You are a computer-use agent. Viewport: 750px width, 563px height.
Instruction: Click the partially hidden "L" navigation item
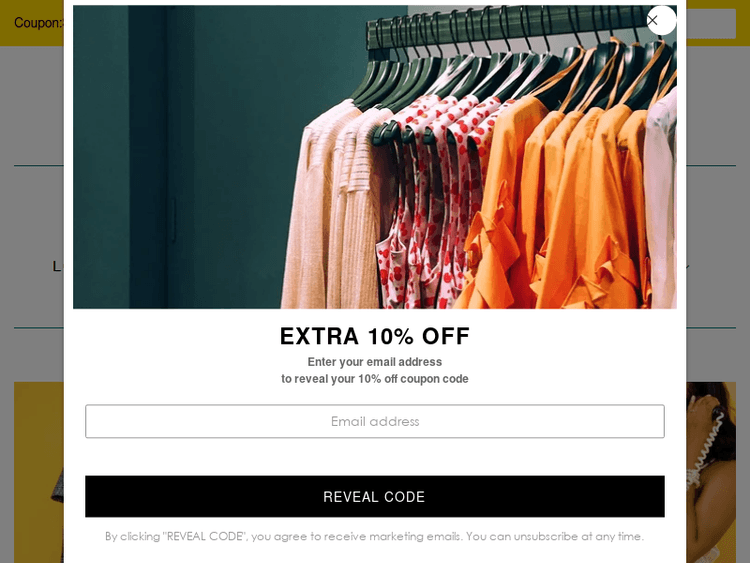pyautogui.click(x=57, y=266)
